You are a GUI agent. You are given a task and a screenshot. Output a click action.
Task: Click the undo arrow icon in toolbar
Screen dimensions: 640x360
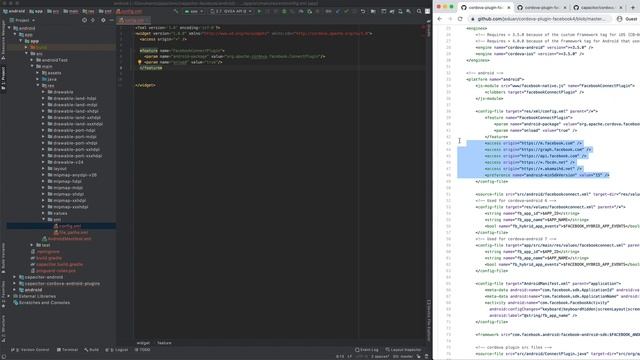pyautogui.click(x=363, y=11)
